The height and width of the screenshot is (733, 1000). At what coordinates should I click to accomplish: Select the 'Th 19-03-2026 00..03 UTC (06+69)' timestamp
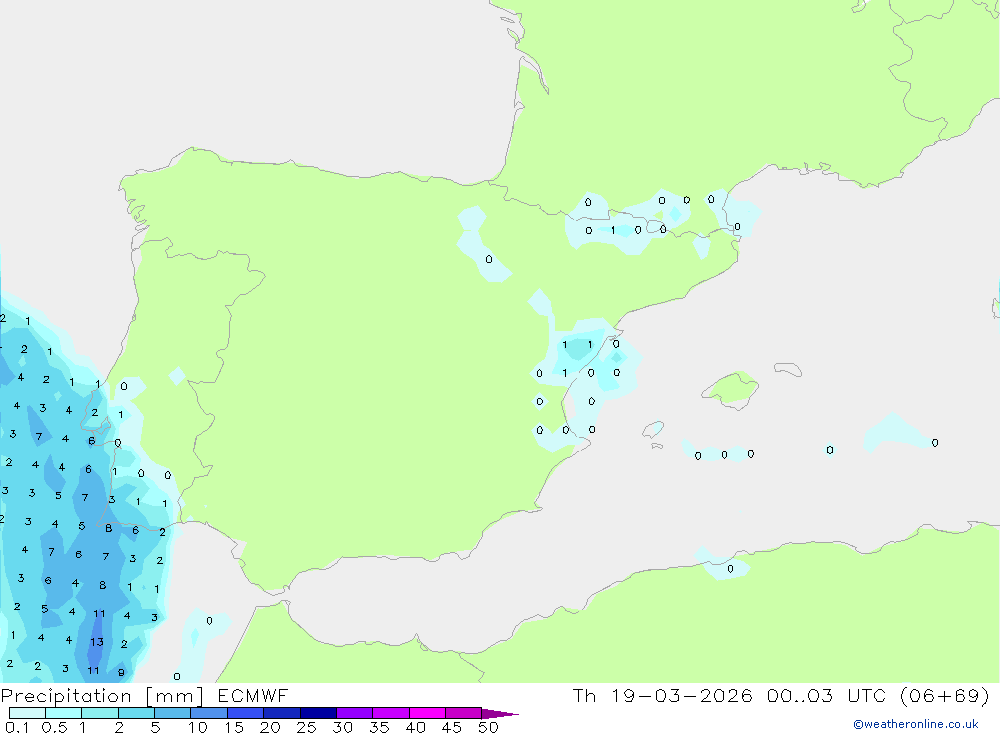781,695
